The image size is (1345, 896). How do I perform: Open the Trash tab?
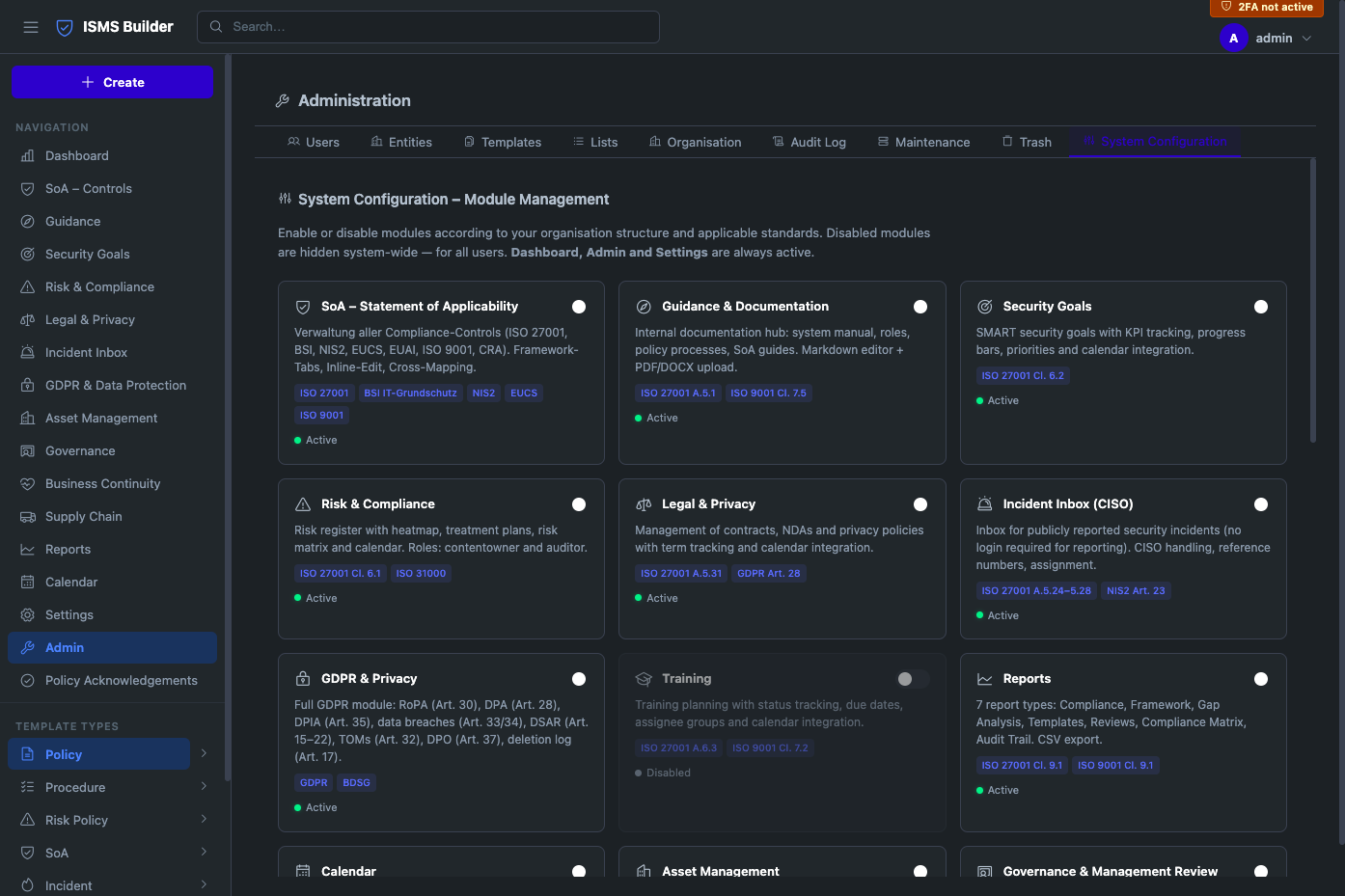pos(1027,142)
